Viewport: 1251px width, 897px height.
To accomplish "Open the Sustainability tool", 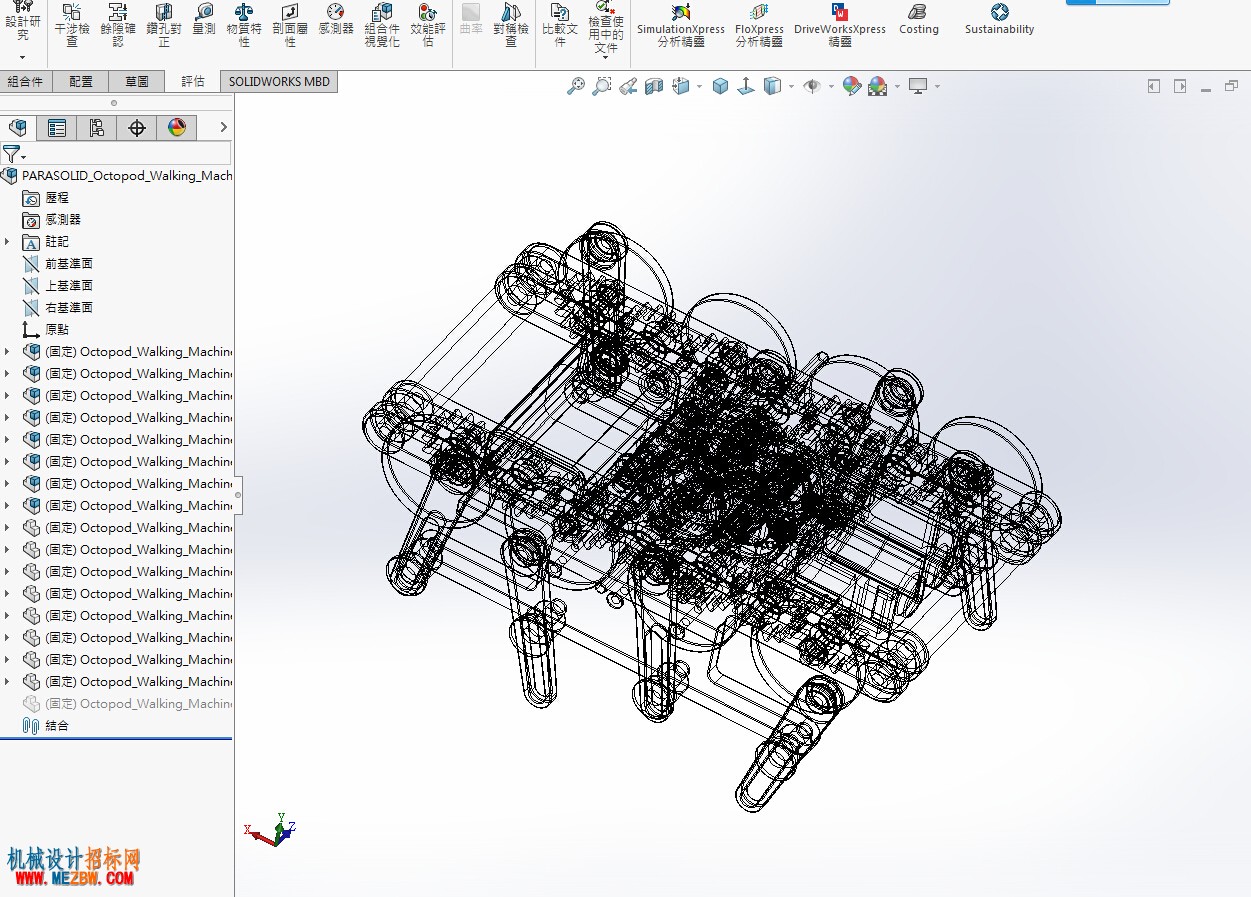I will (1000, 20).
